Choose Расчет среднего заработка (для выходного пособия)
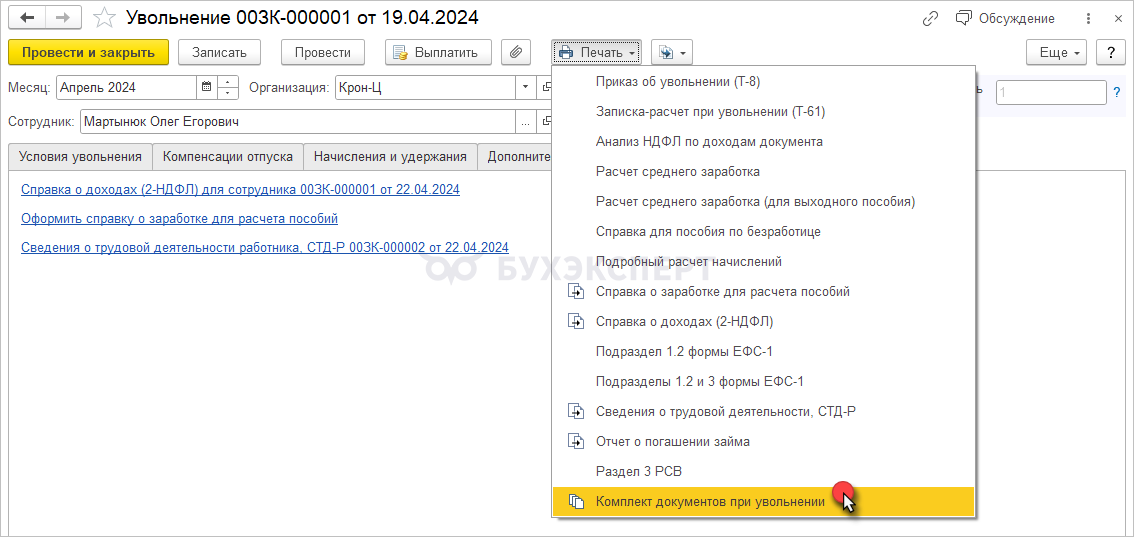This screenshot has height=537, width=1134. click(764, 202)
